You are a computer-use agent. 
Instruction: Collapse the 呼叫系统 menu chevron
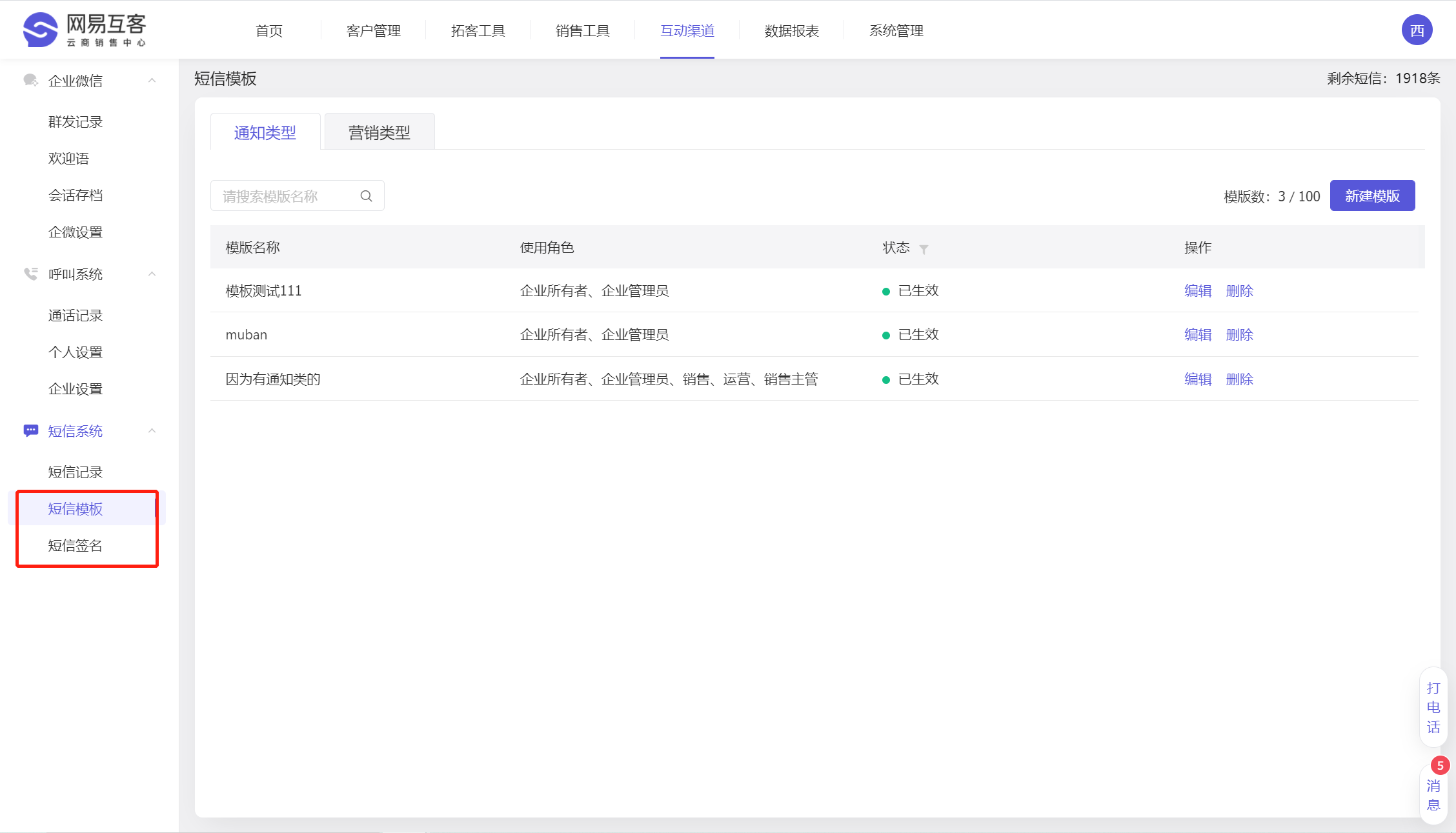[x=152, y=274]
